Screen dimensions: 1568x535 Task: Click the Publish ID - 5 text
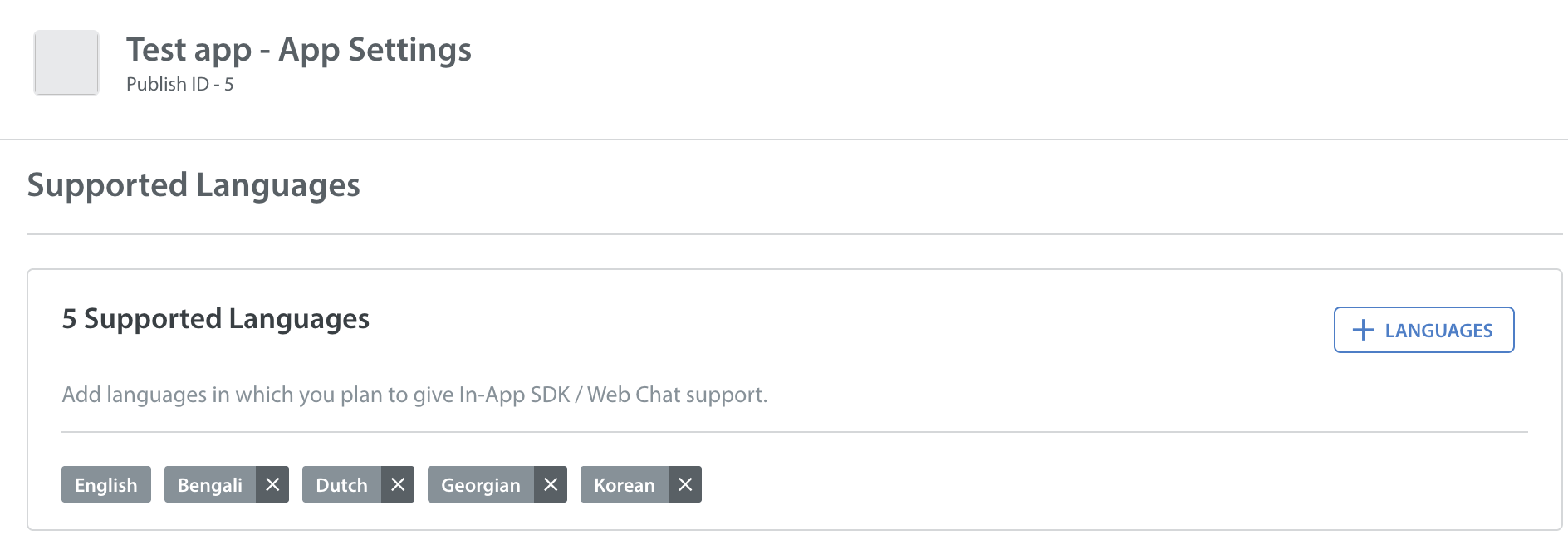(x=180, y=84)
